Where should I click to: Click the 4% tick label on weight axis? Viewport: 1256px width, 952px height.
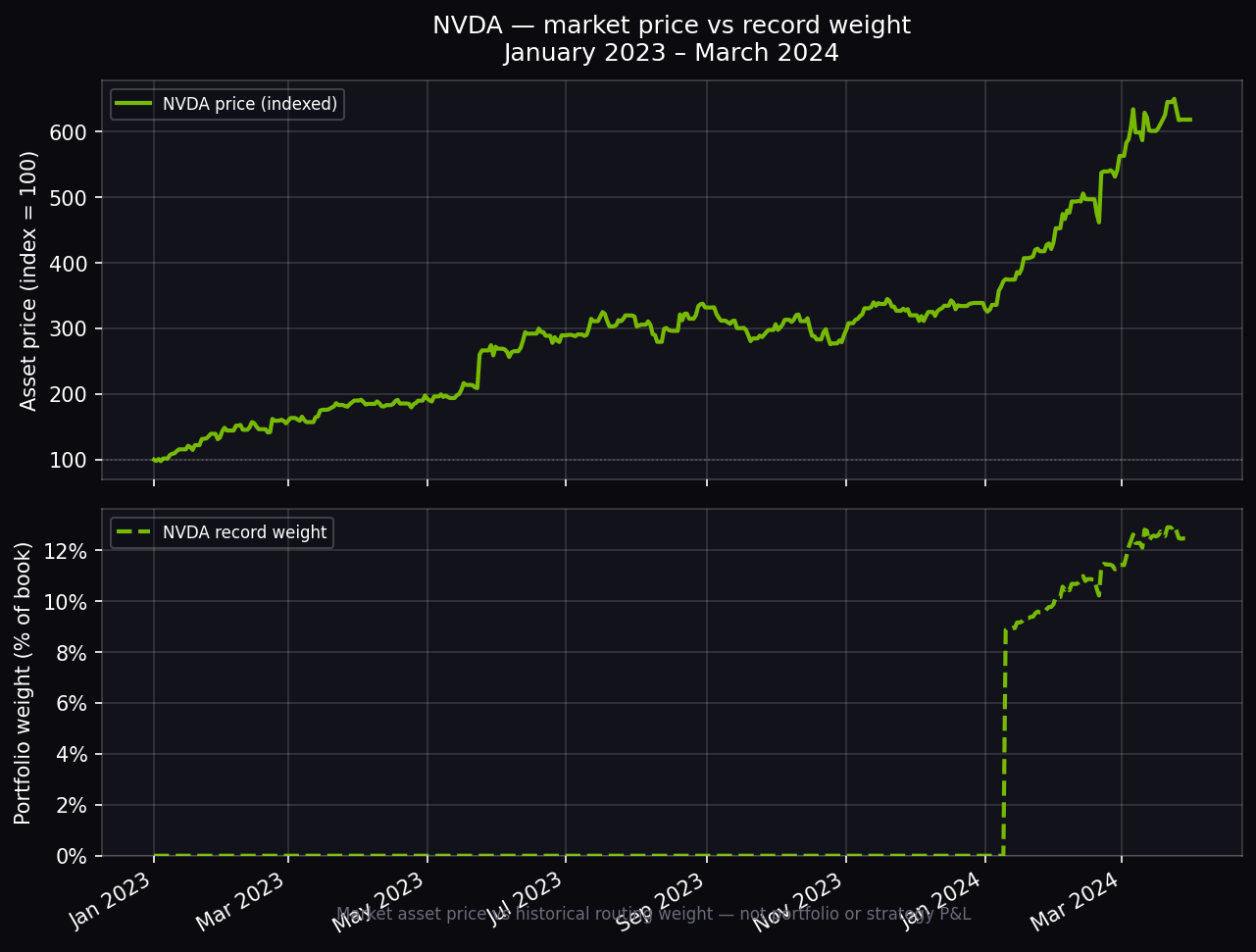(x=71, y=755)
